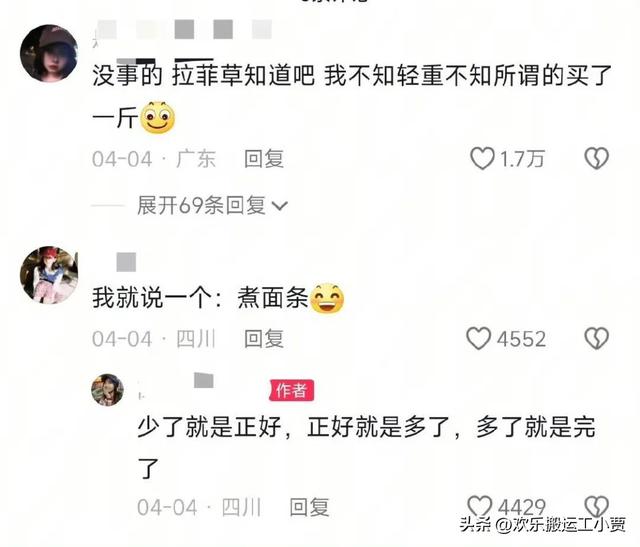Dislike the 拉菲草 comment via broken heart
The height and width of the screenshot is (547, 640).
(597, 159)
